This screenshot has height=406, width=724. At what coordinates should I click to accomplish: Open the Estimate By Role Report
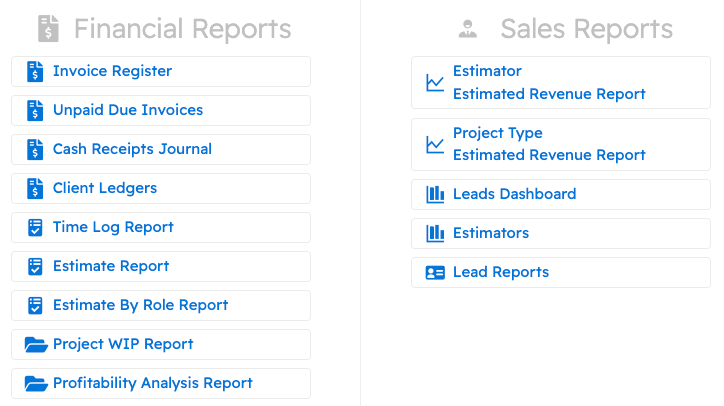tap(140, 305)
